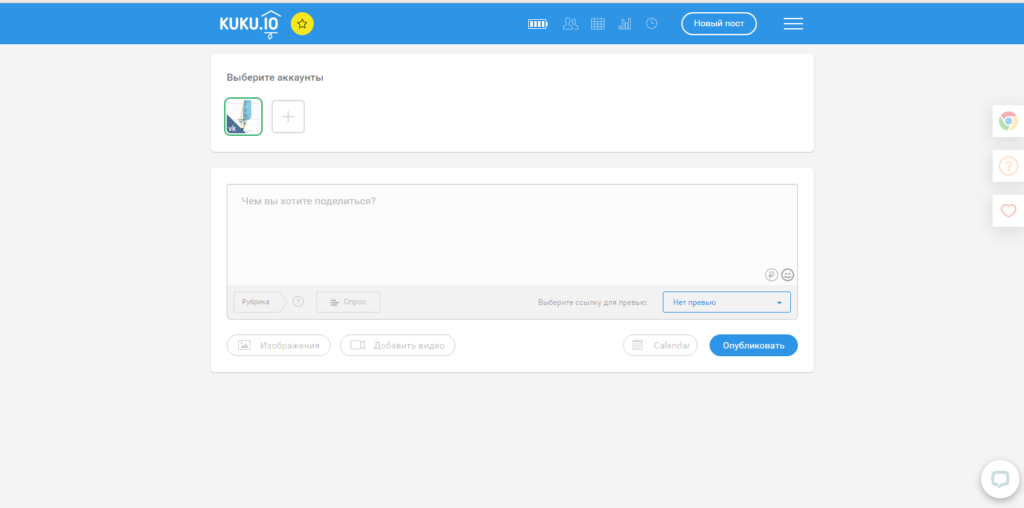Click the add account plus tile
1024x508 pixels.
coord(288,116)
